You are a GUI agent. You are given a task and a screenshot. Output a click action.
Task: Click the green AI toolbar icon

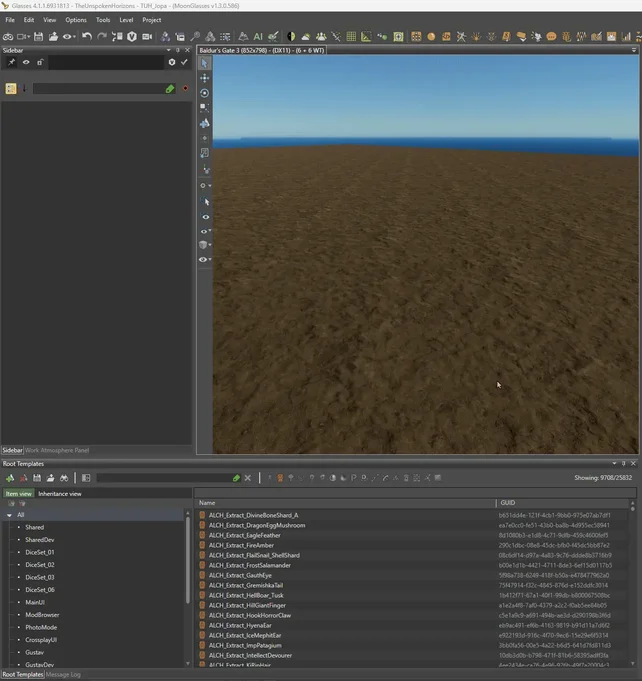(x=258, y=37)
